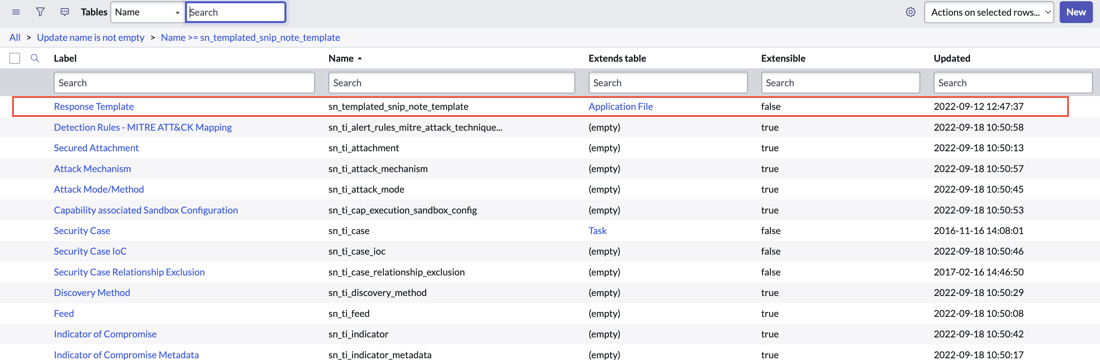1100x362 pixels.
Task: Select the All breadcrumb
Action: (15, 37)
